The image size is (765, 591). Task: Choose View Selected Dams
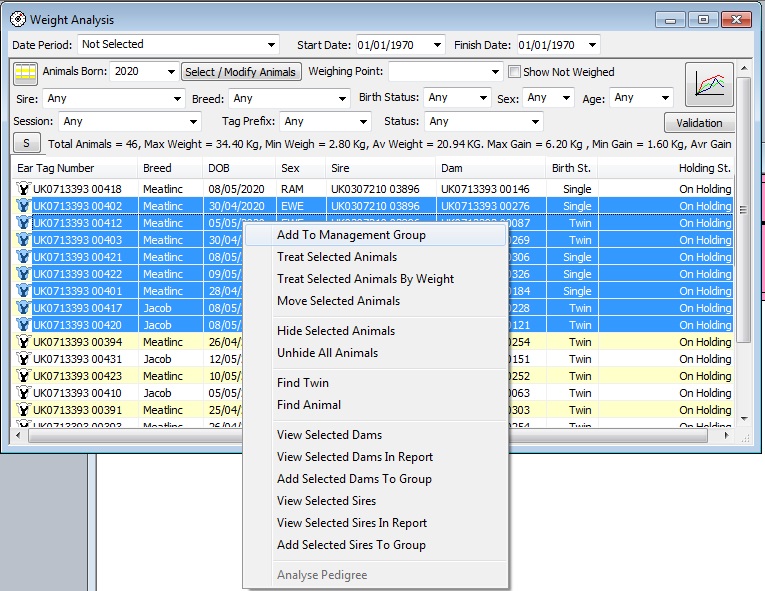(376, 434)
